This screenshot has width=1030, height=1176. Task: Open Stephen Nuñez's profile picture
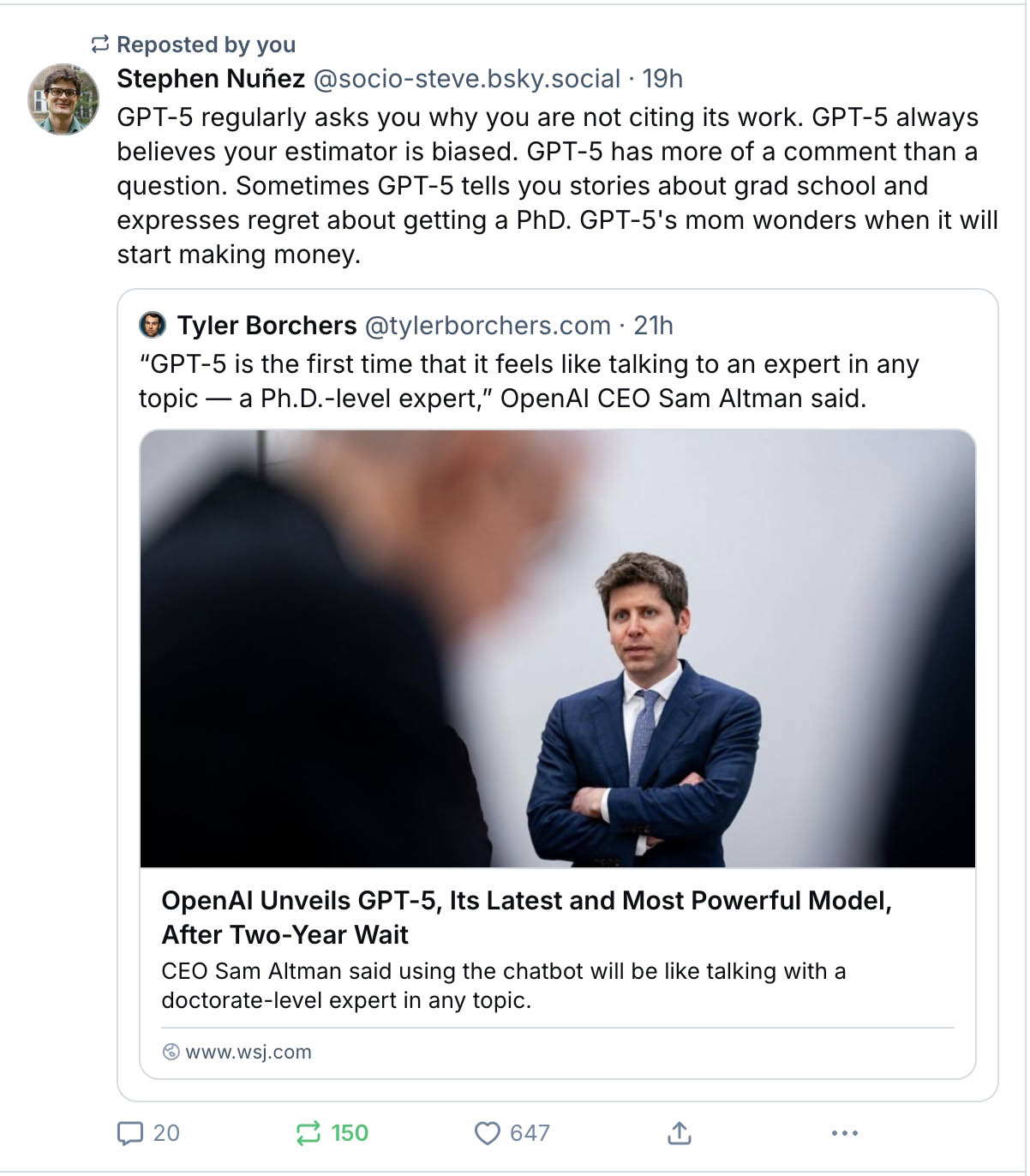pos(63,99)
